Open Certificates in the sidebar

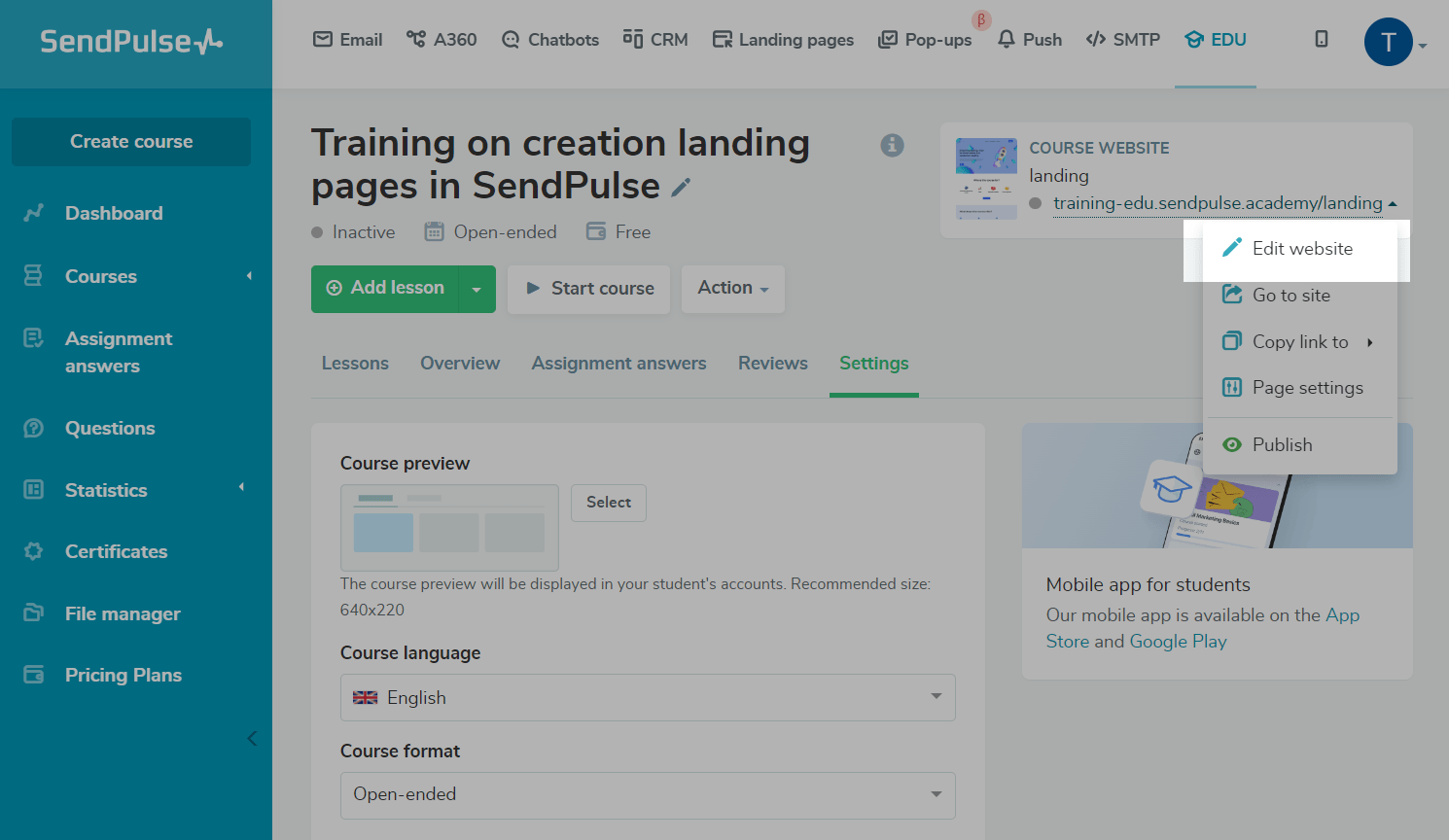click(x=116, y=551)
